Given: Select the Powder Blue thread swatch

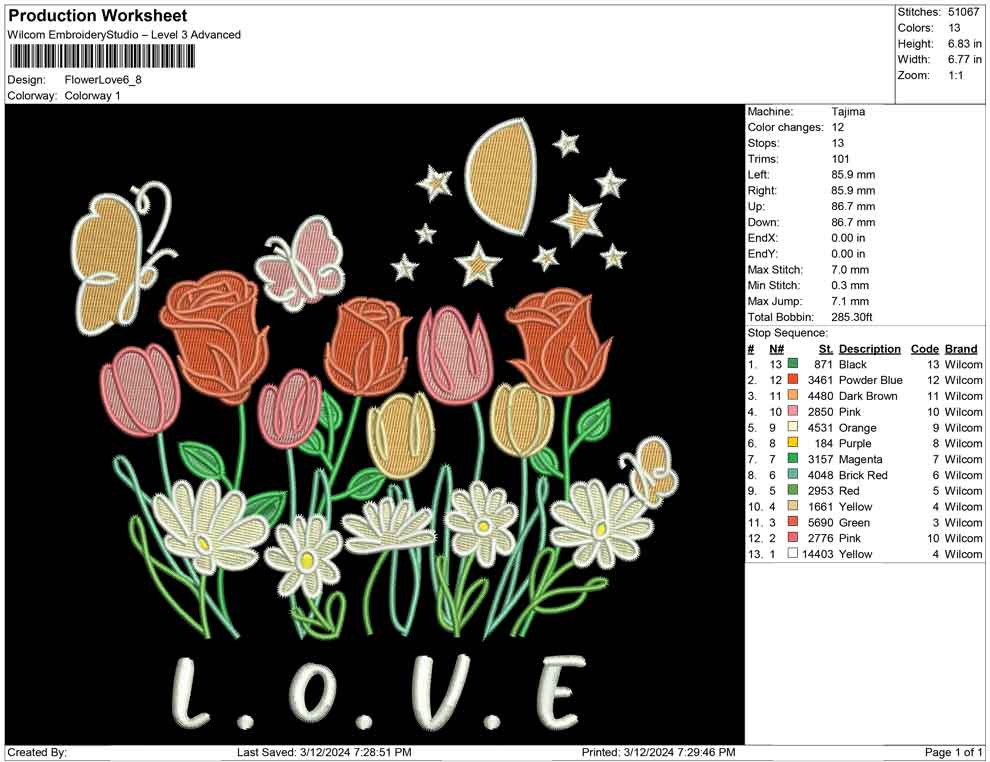Looking at the screenshot, I should [793, 381].
